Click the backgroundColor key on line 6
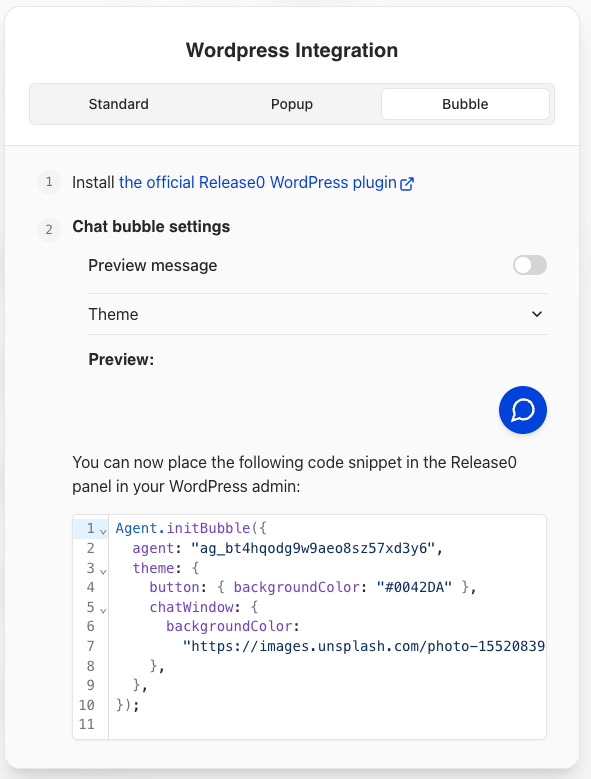 [229, 626]
